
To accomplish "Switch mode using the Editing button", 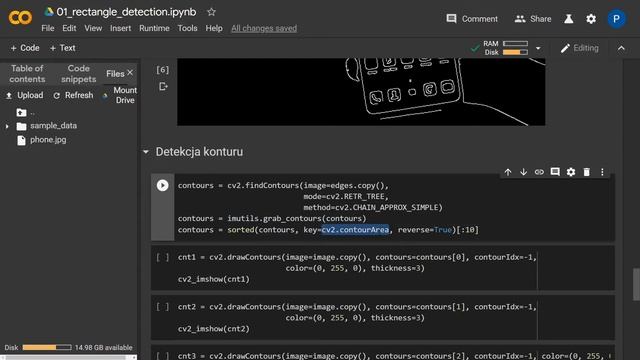I will [580, 48].
